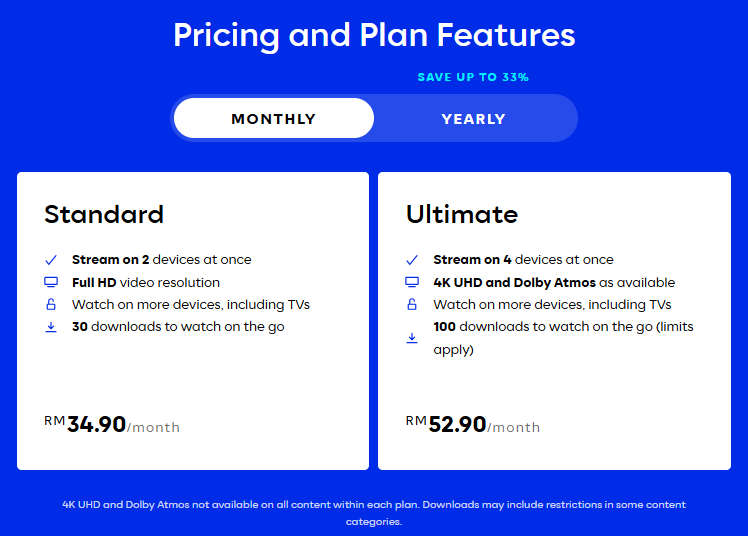The height and width of the screenshot is (536, 748).
Task: Click the download icon beside 100 downloads
Action: (412, 338)
